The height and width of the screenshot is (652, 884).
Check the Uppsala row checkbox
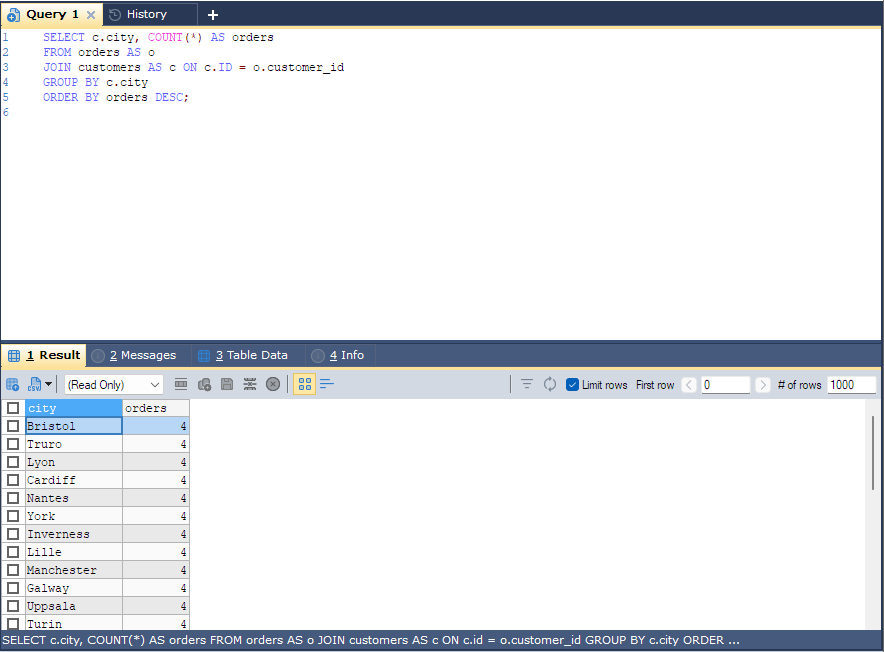13,606
